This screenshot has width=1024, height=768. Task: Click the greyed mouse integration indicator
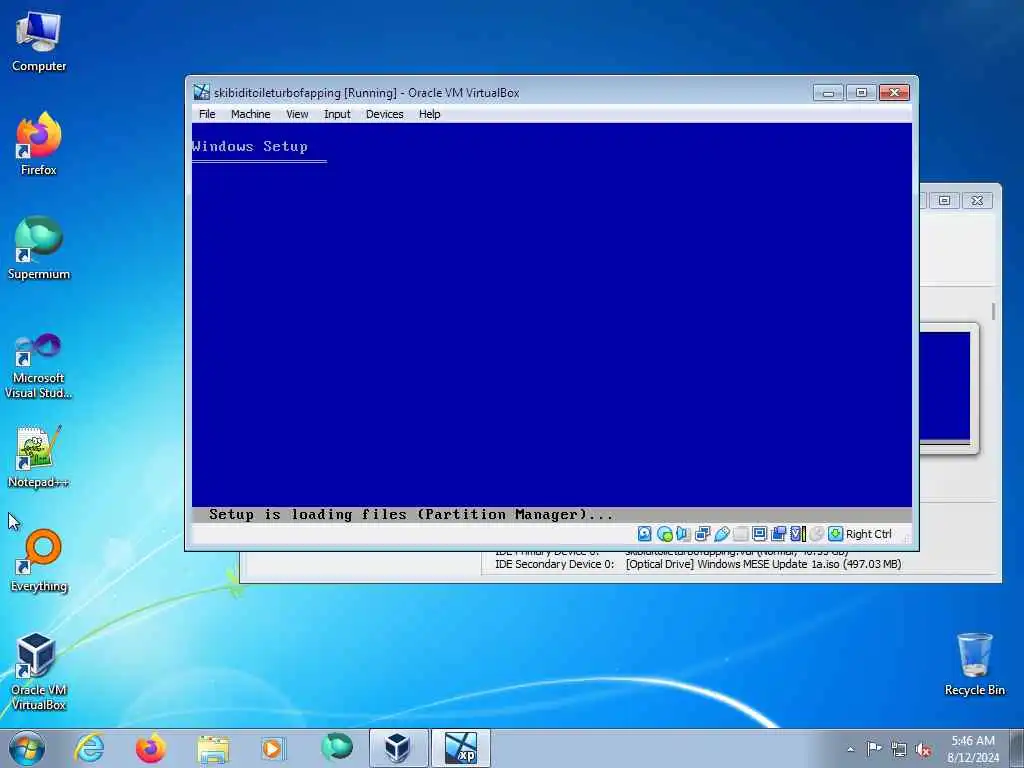coord(816,534)
